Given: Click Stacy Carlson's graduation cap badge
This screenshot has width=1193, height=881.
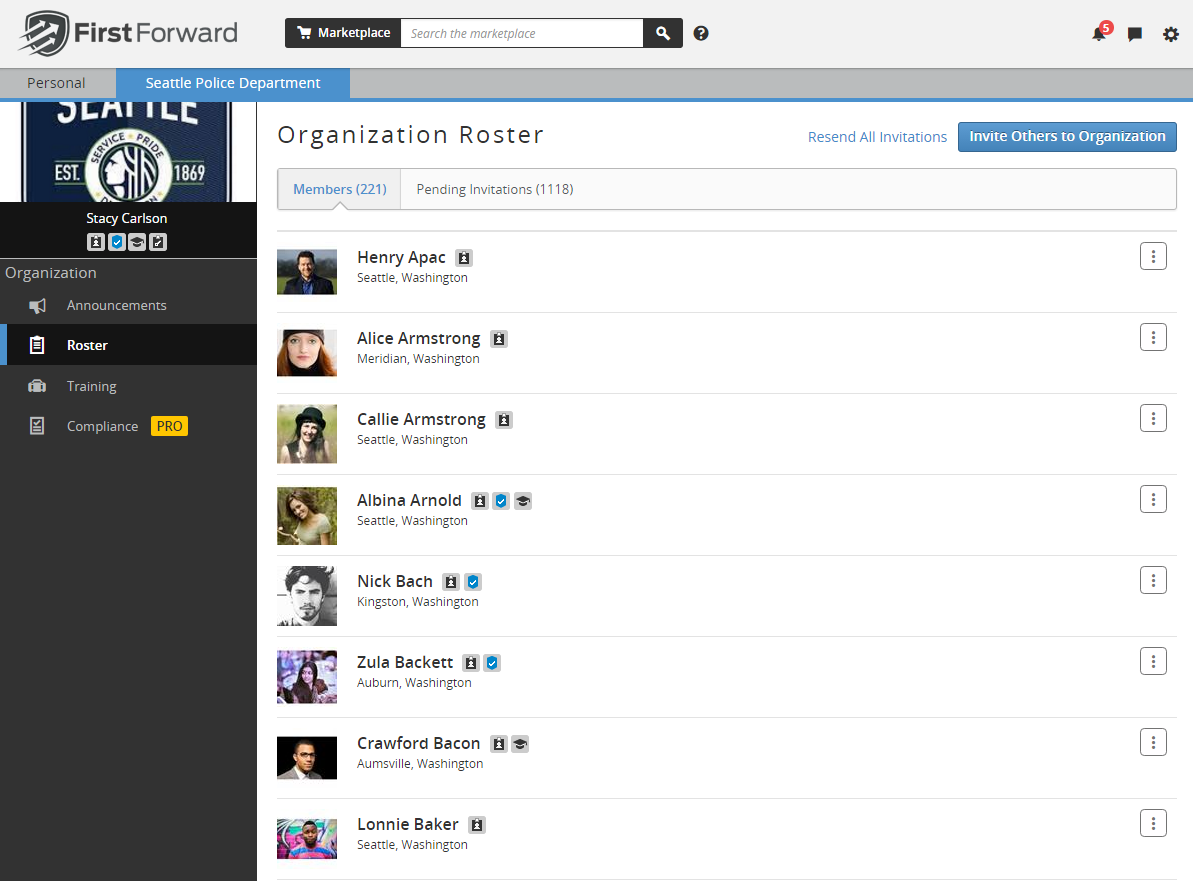Looking at the screenshot, I should click(137, 242).
